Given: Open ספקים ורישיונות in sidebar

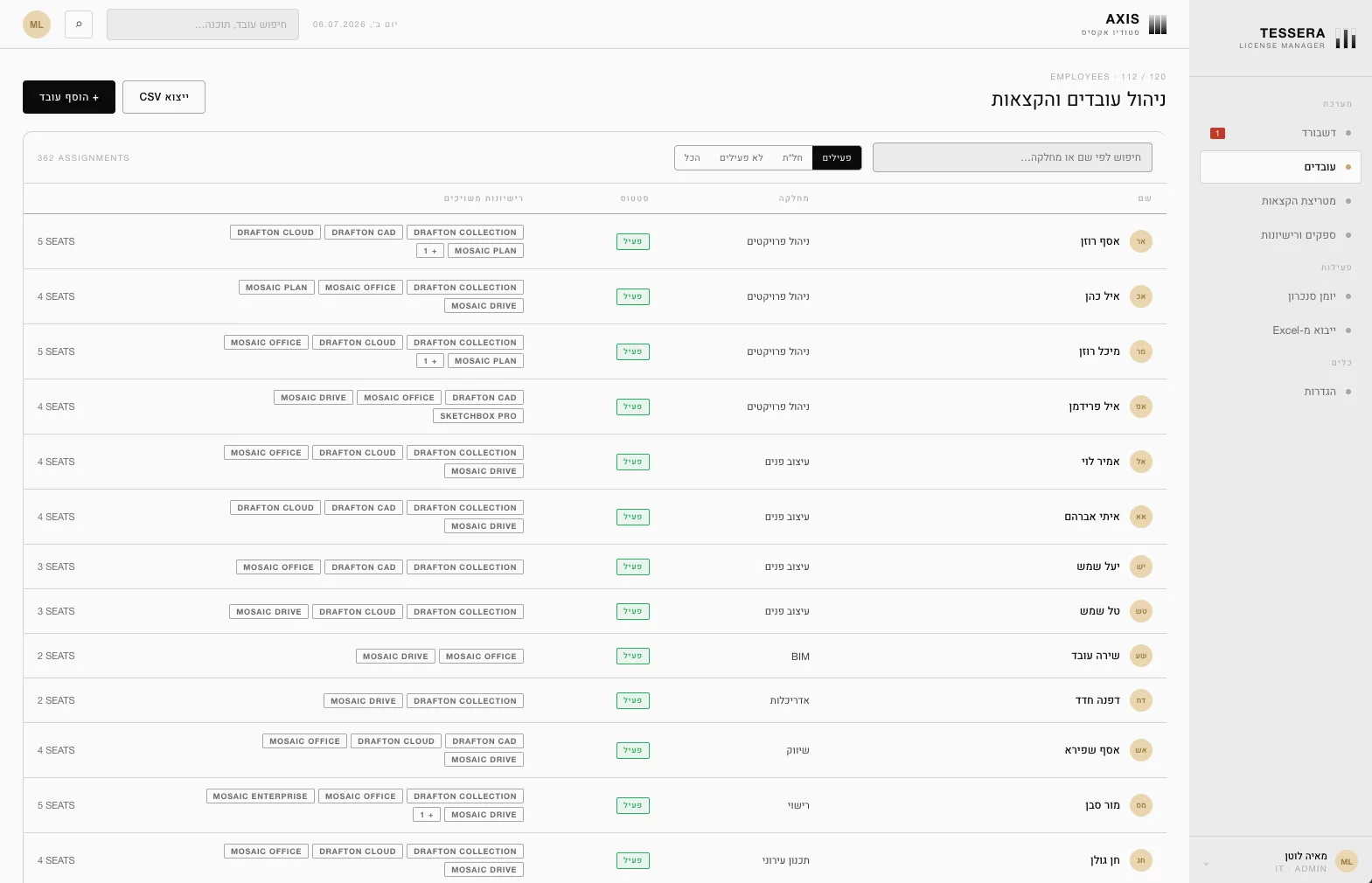Looking at the screenshot, I should click(1280, 235).
